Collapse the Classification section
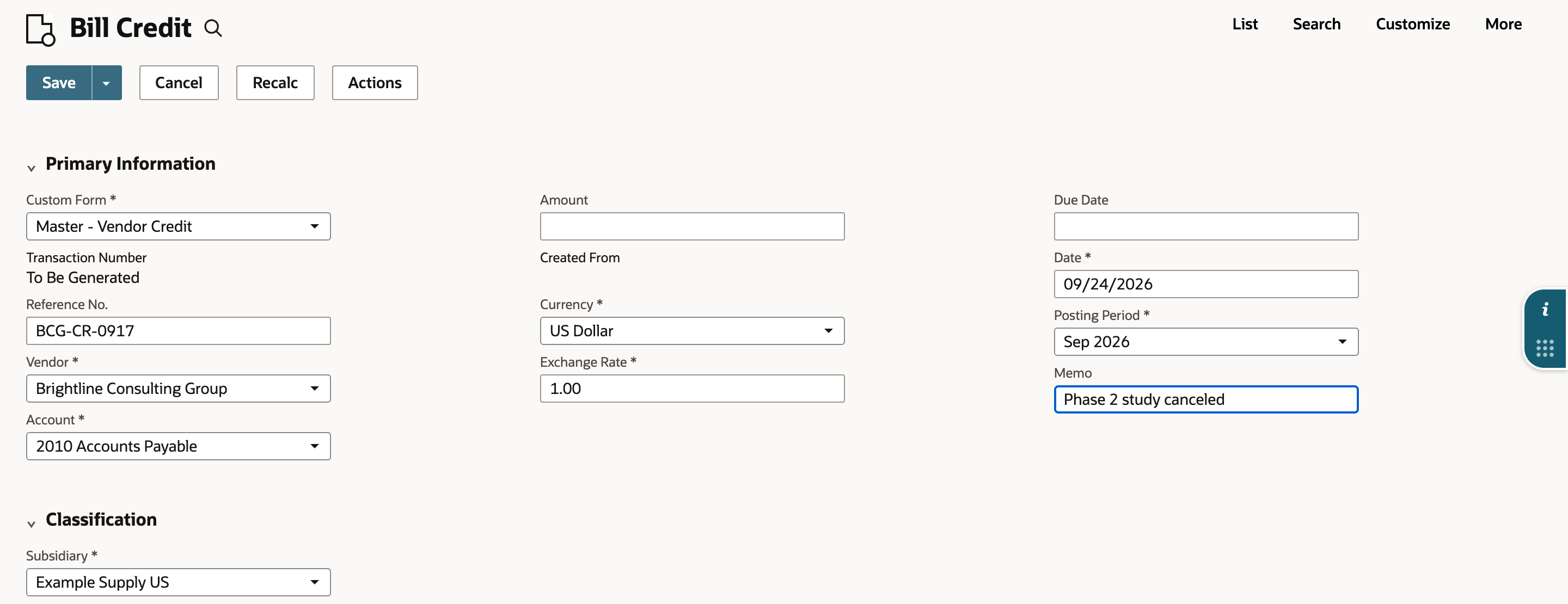Viewport: 1568px width, 604px height. point(31,523)
